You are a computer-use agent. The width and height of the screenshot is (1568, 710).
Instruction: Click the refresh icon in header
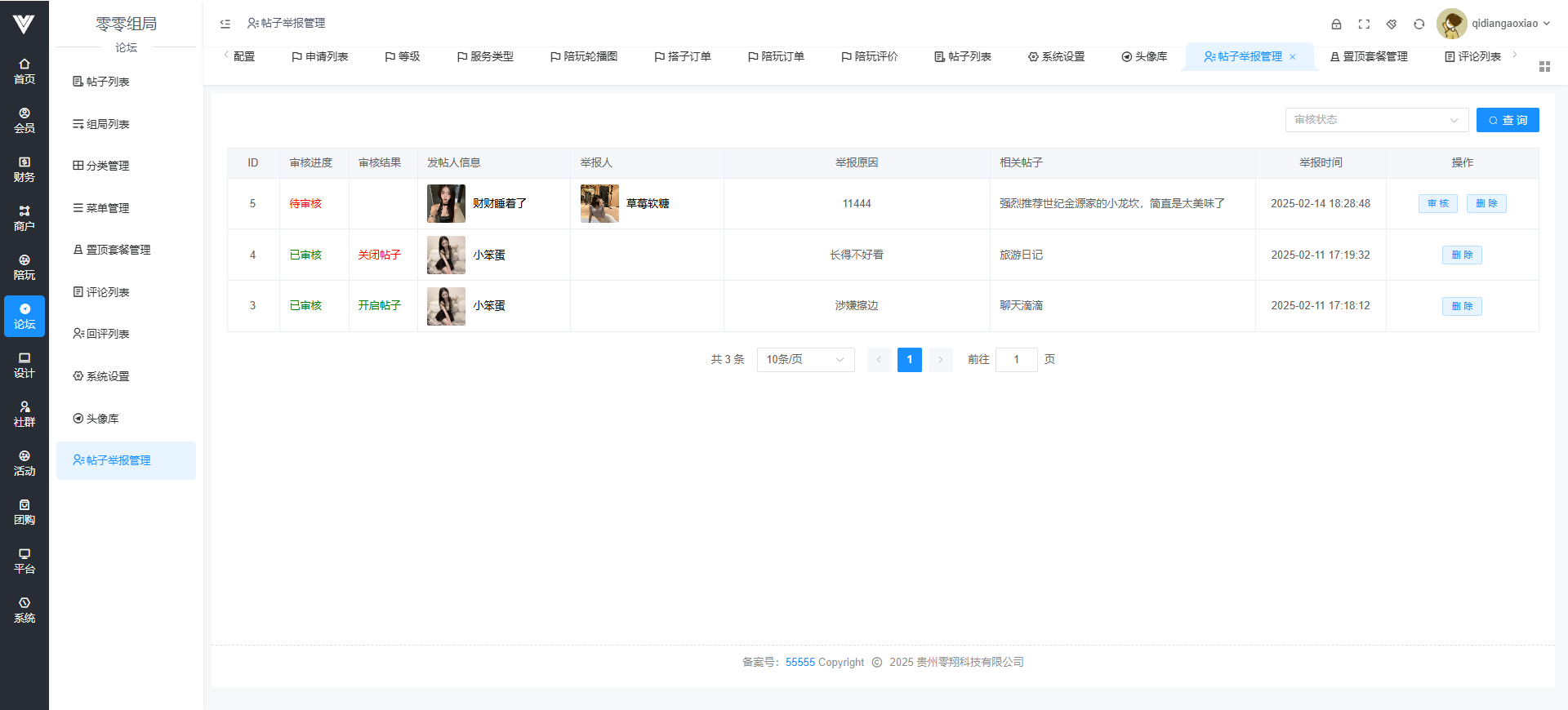1419,24
